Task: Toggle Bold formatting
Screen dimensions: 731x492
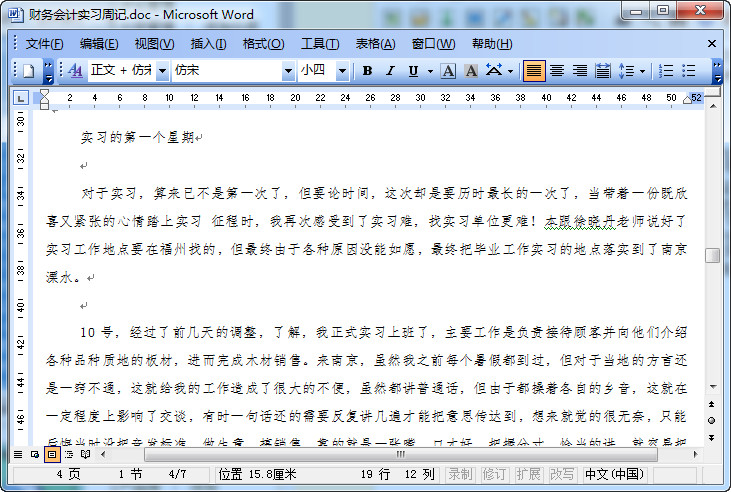Action: [x=367, y=71]
